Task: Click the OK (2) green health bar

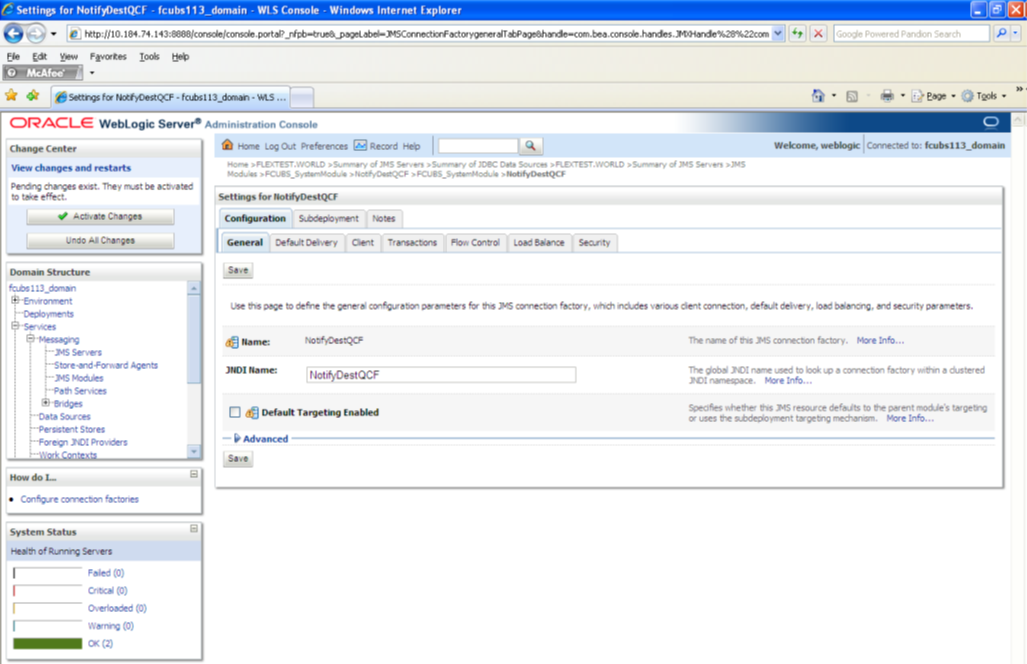Action: [47, 644]
